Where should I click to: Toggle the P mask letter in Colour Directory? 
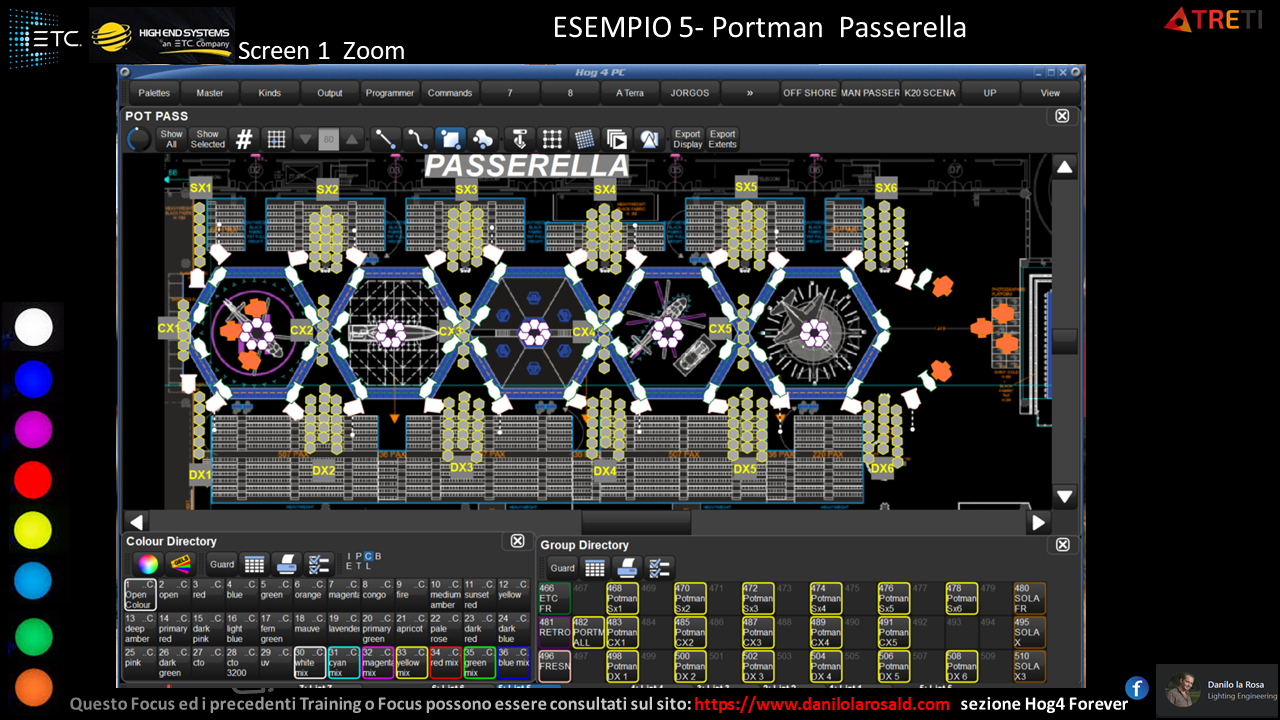tap(358, 556)
